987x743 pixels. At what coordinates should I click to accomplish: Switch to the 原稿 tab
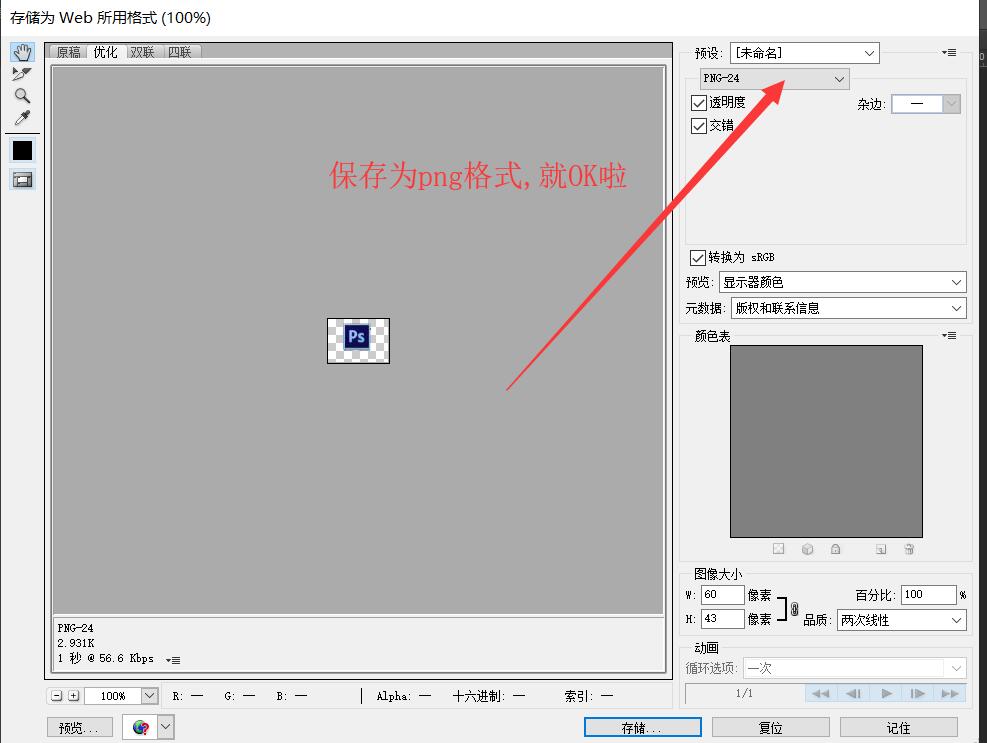[68, 52]
